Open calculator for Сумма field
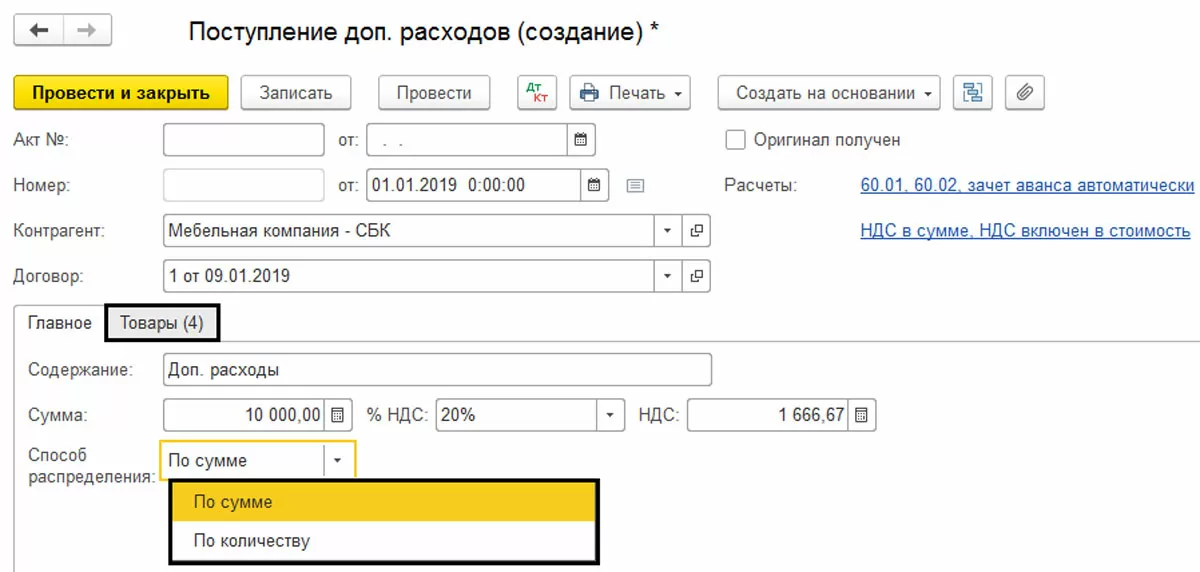This screenshot has width=1200, height=572. [338, 415]
